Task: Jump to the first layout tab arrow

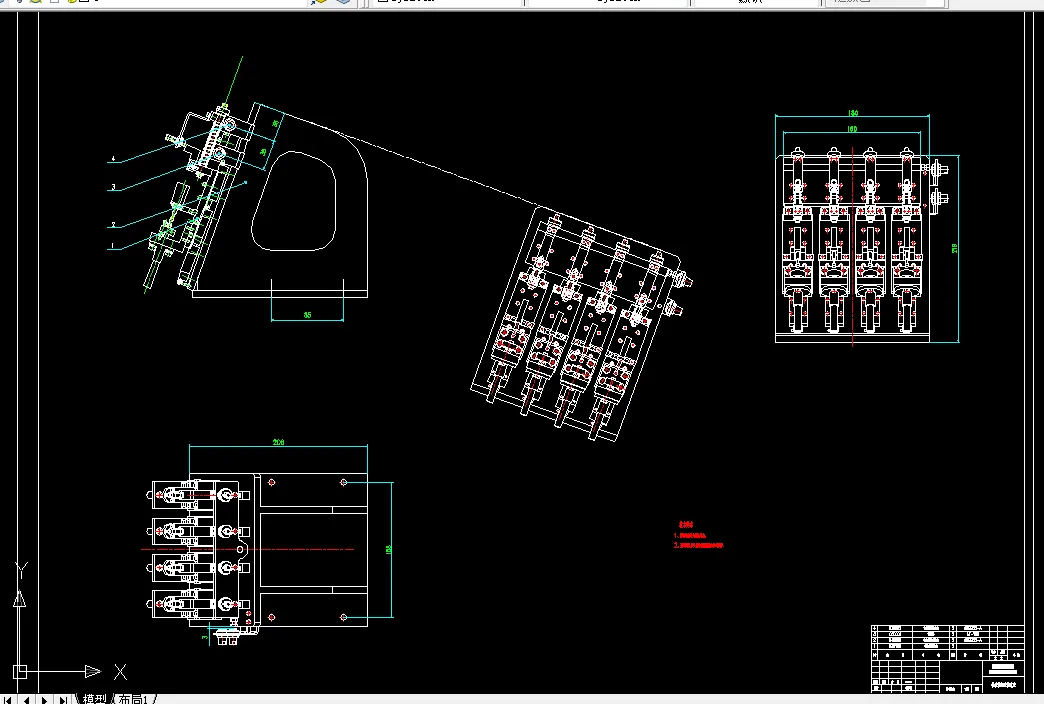Action: pos(7,699)
